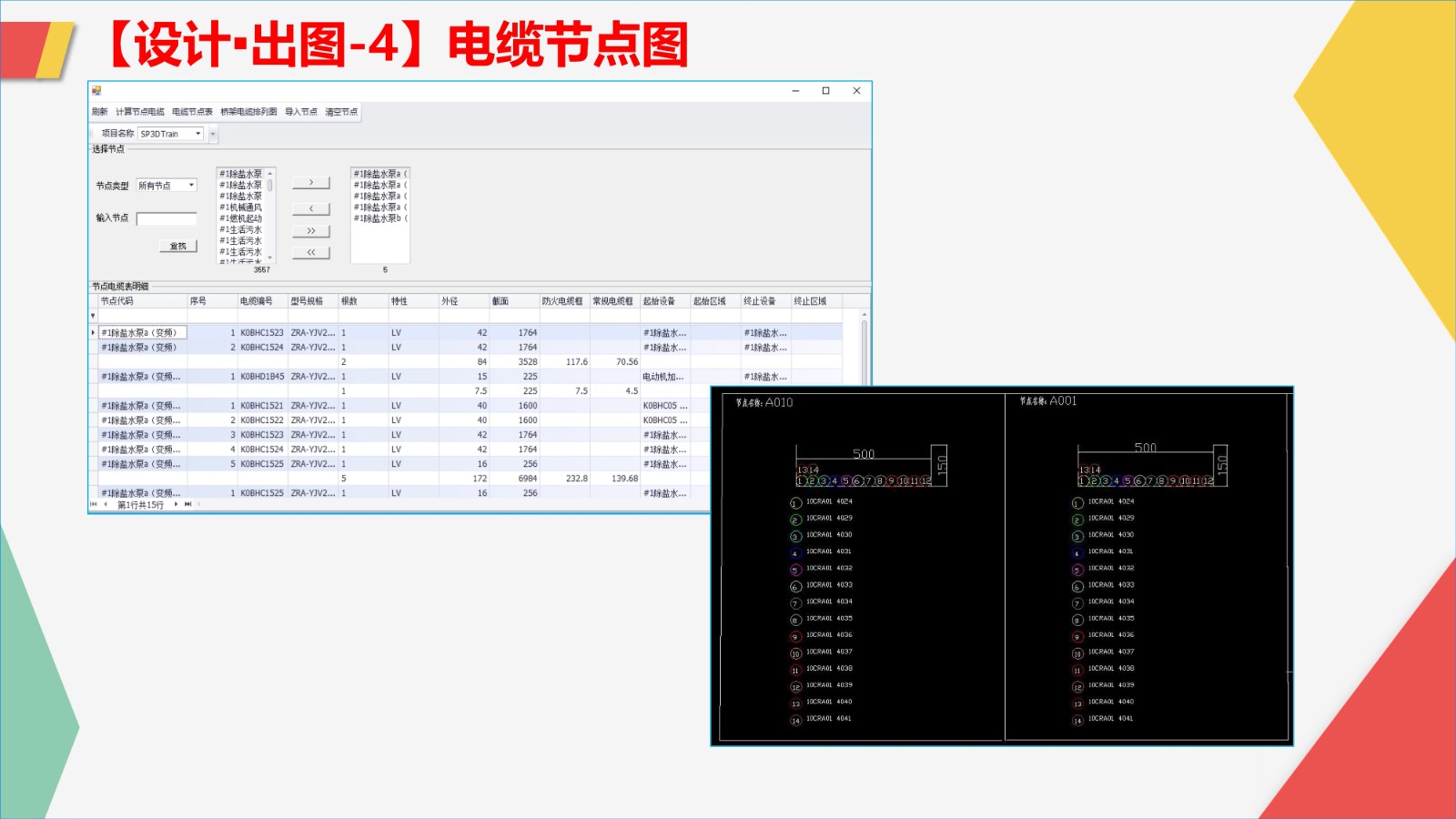Click the application icon in the title bar
The image size is (1456, 819).
click(x=96, y=91)
